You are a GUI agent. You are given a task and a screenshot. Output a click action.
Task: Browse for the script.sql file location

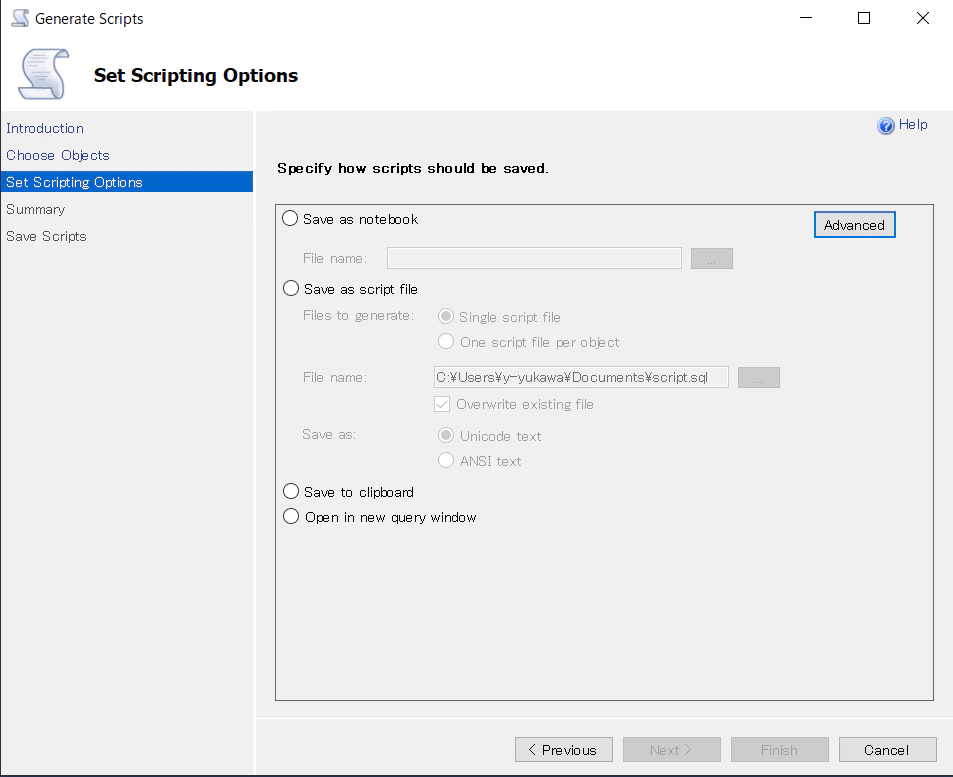(759, 377)
